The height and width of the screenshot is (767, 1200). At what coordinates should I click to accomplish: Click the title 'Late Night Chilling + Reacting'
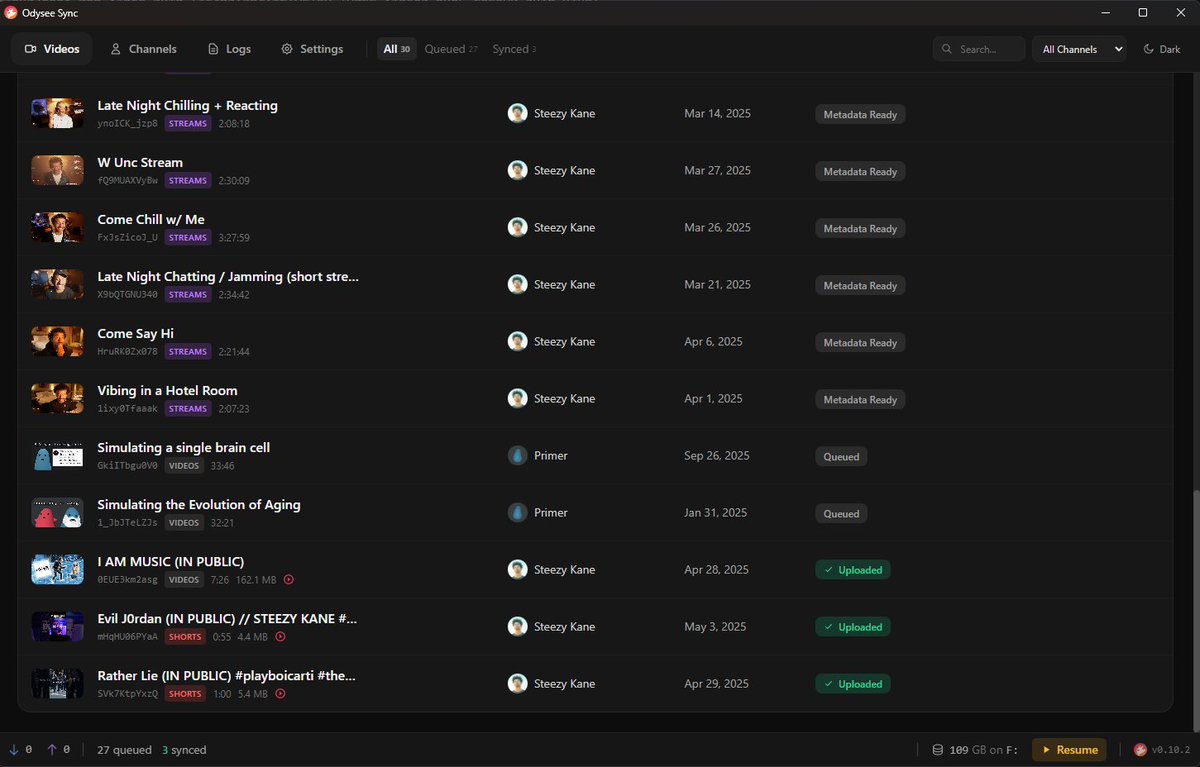coord(187,105)
